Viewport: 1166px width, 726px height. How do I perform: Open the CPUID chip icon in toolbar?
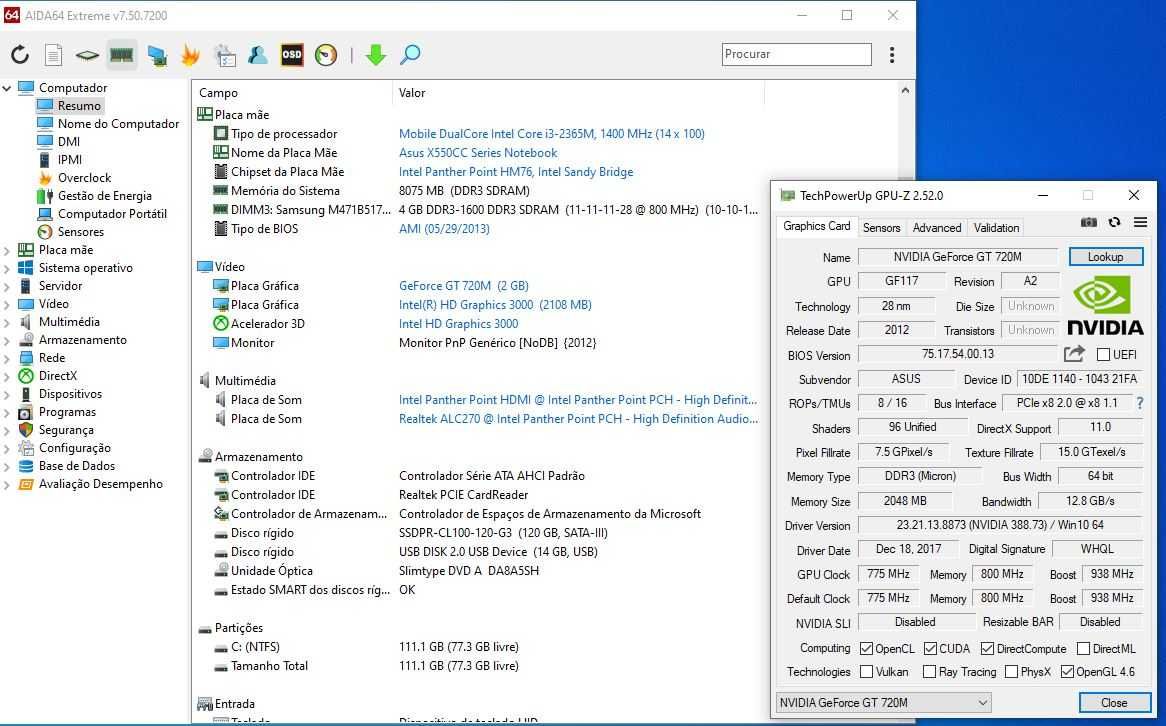pyautogui.click(x=87, y=55)
